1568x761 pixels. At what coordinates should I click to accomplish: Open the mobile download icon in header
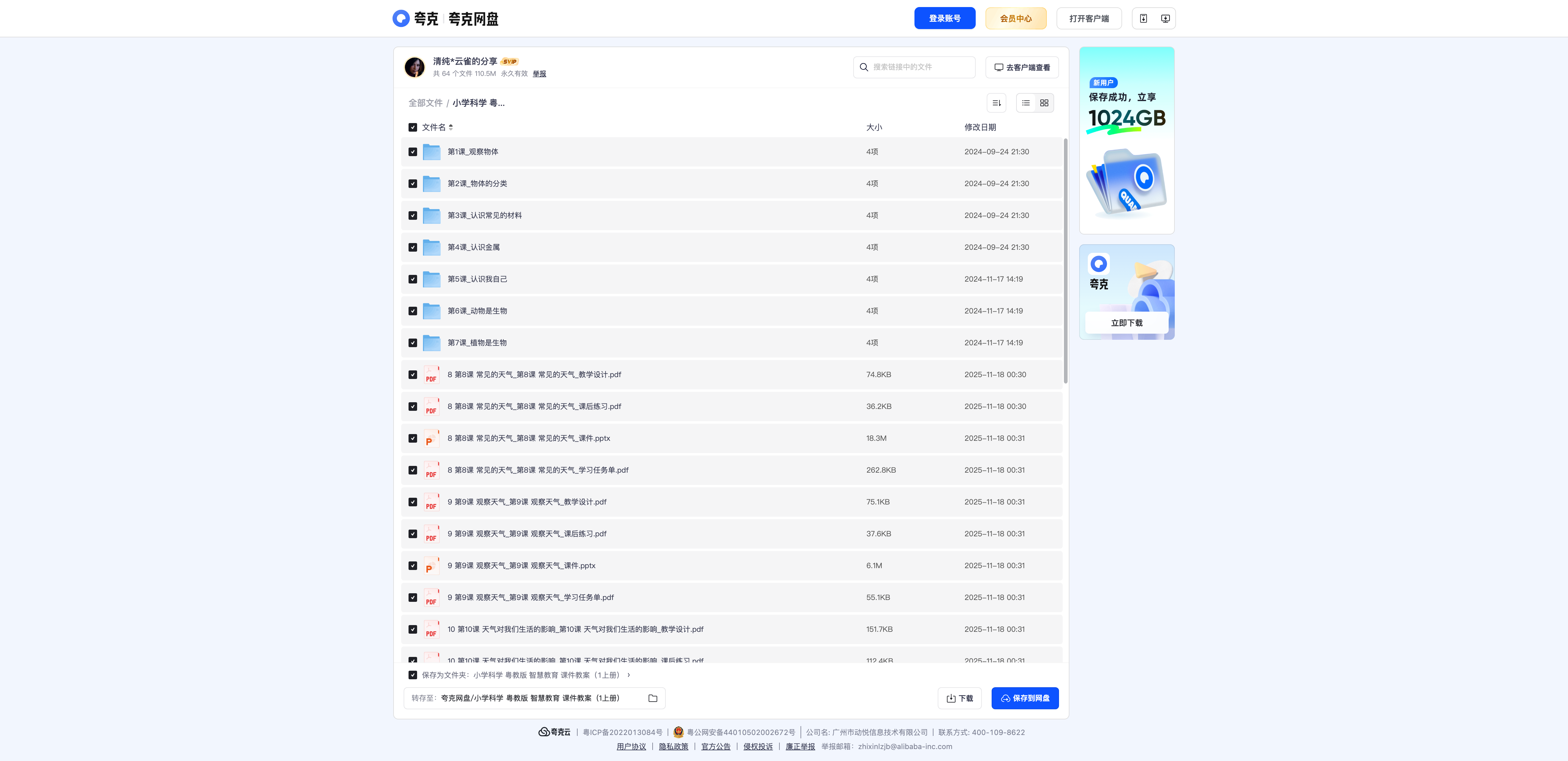(x=1143, y=18)
